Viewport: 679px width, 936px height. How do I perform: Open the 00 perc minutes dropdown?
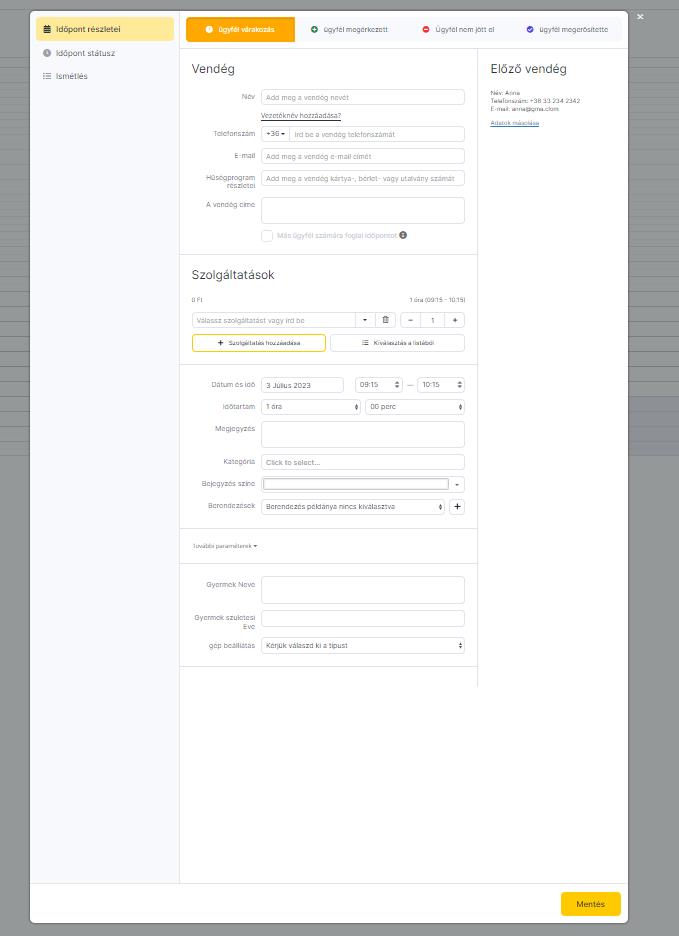click(415, 407)
